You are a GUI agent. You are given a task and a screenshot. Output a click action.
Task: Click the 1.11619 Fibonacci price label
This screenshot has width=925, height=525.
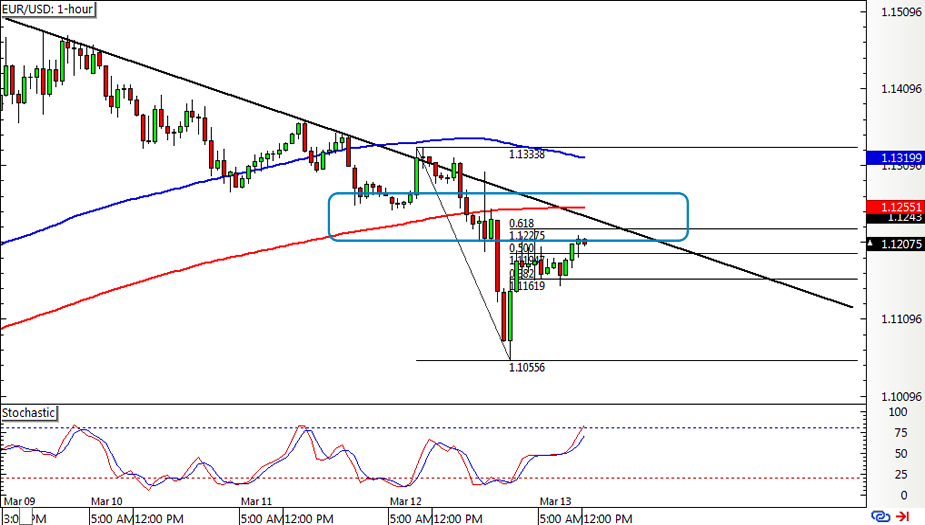(x=527, y=286)
